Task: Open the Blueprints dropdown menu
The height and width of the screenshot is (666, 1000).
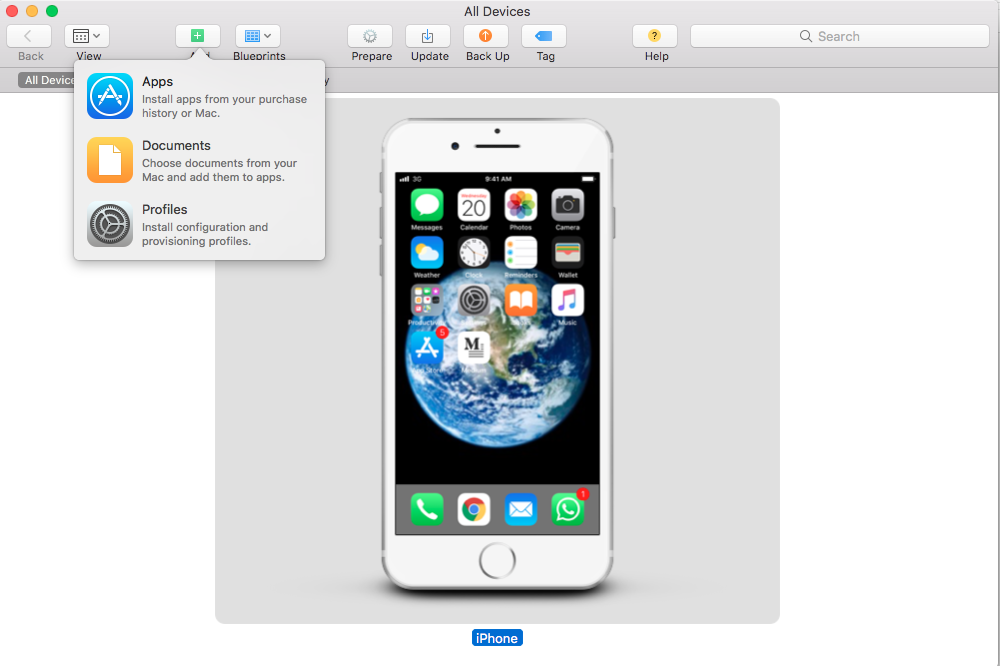Action: 258,36
